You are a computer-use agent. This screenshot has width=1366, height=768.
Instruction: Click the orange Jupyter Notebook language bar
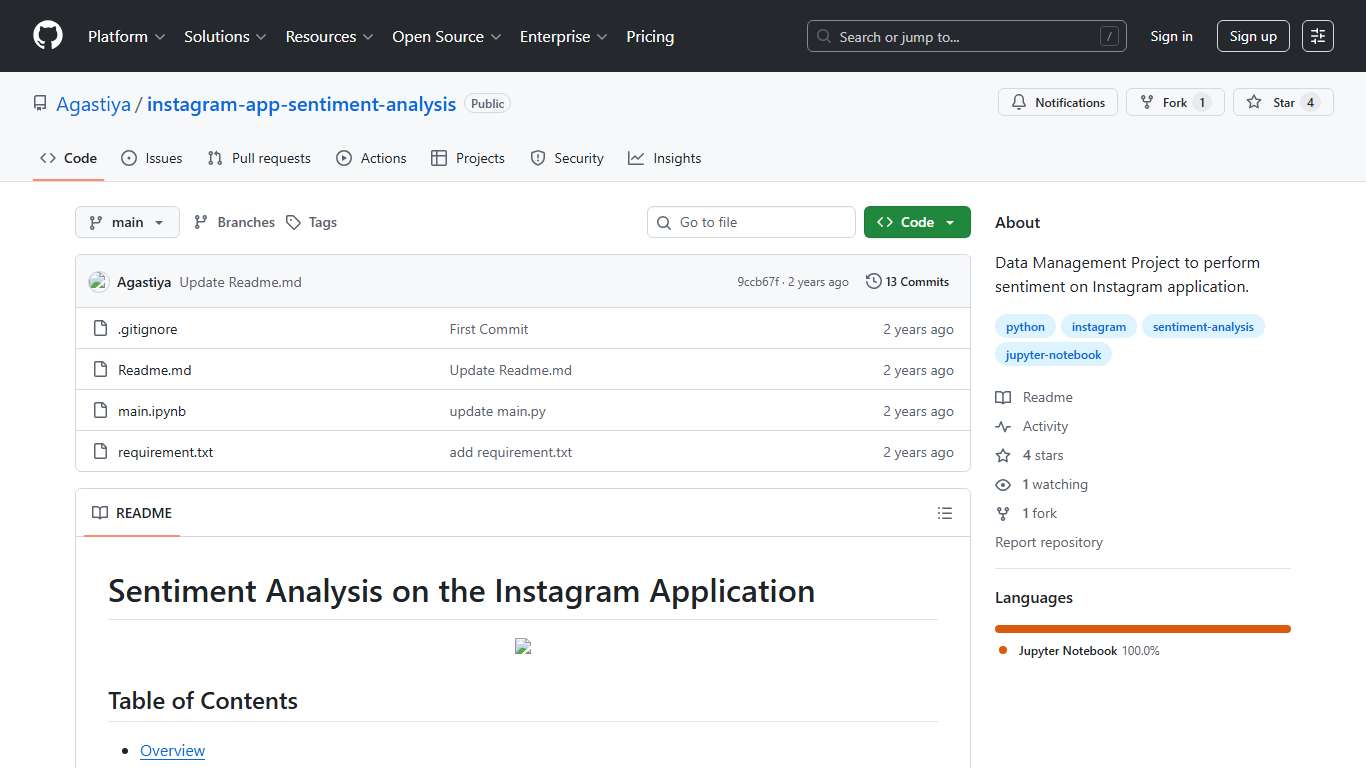[1142, 629]
